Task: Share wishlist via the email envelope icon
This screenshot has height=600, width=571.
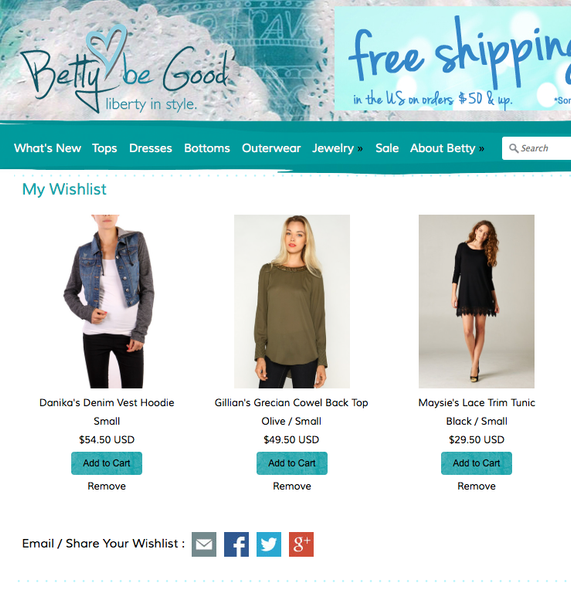Action: point(204,544)
